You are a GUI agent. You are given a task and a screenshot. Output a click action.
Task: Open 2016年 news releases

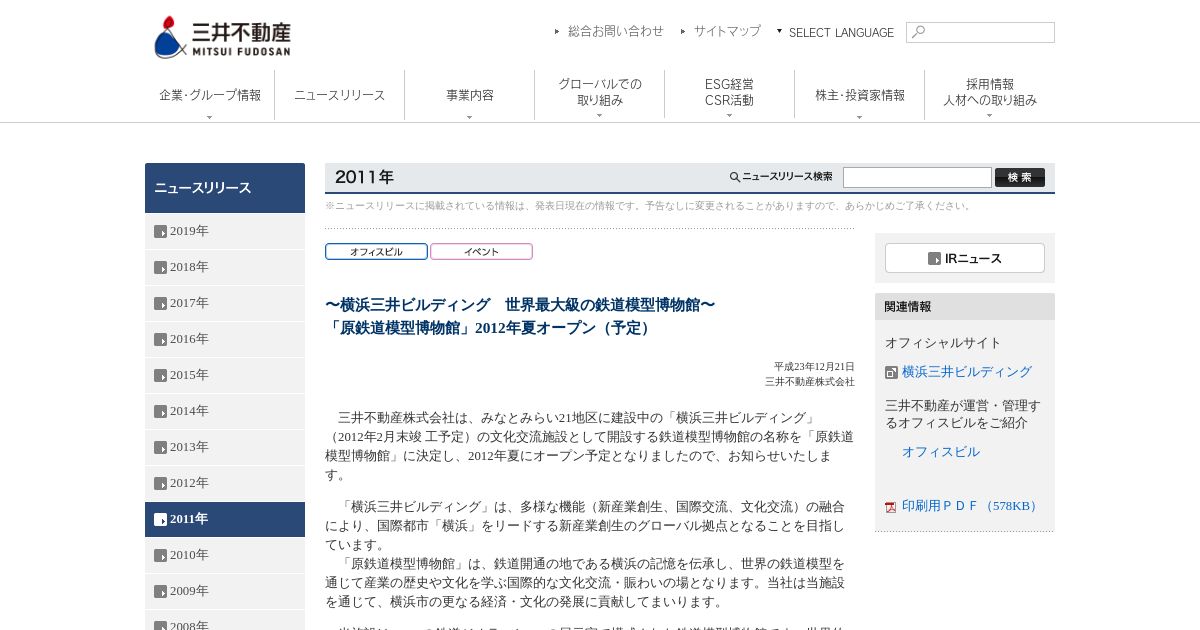[x=225, y=339]
